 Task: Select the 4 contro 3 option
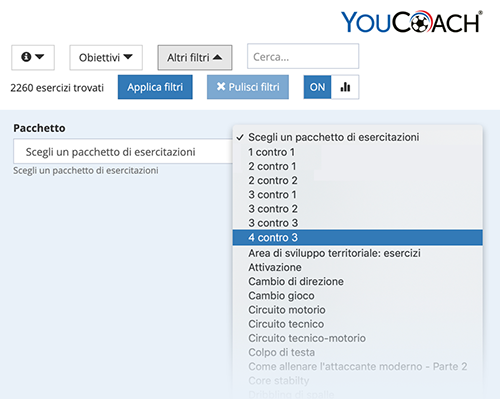pyautogui.click(x=358, y=237)
